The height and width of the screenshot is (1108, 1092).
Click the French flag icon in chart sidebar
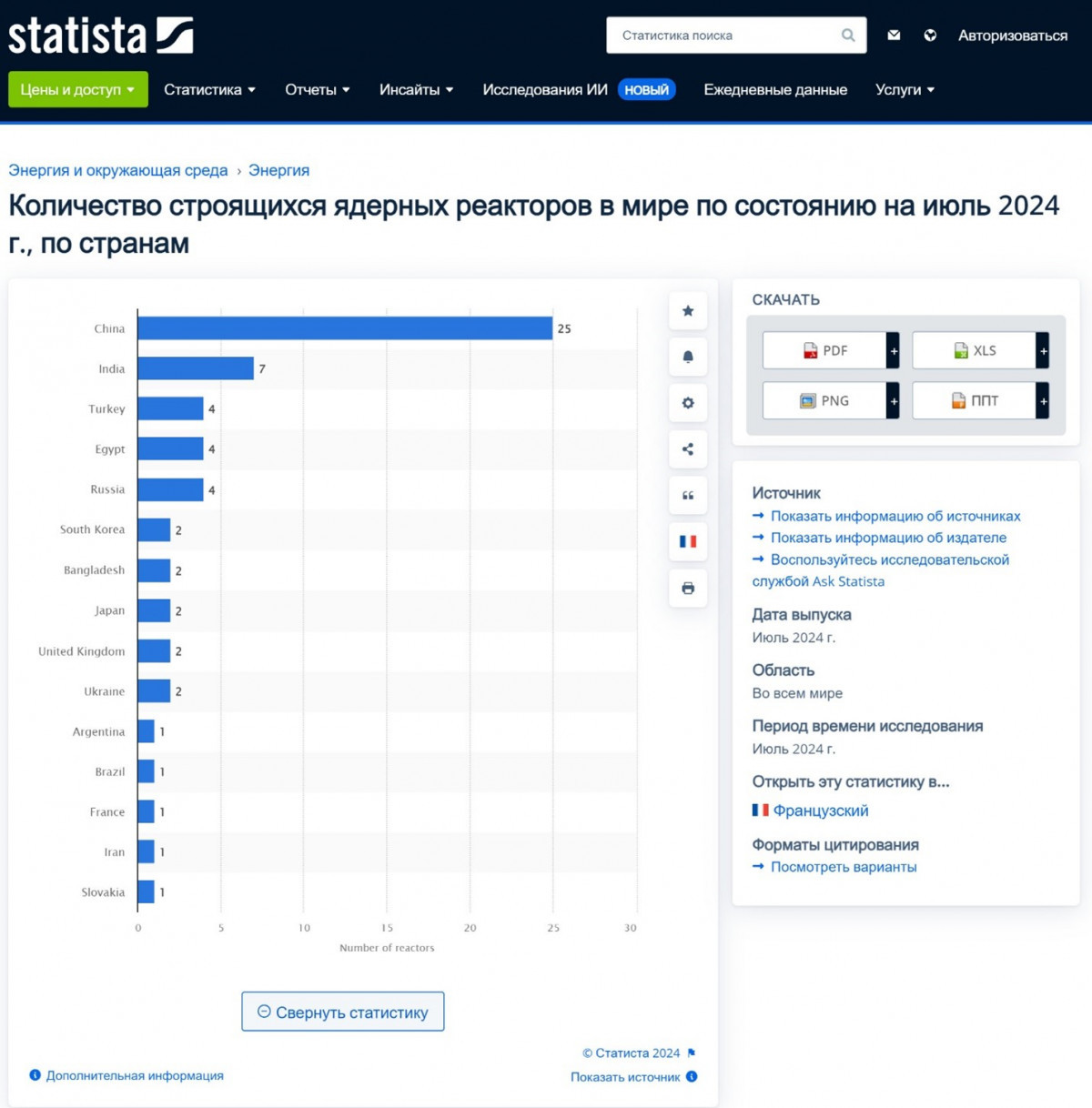click(688, 542)
